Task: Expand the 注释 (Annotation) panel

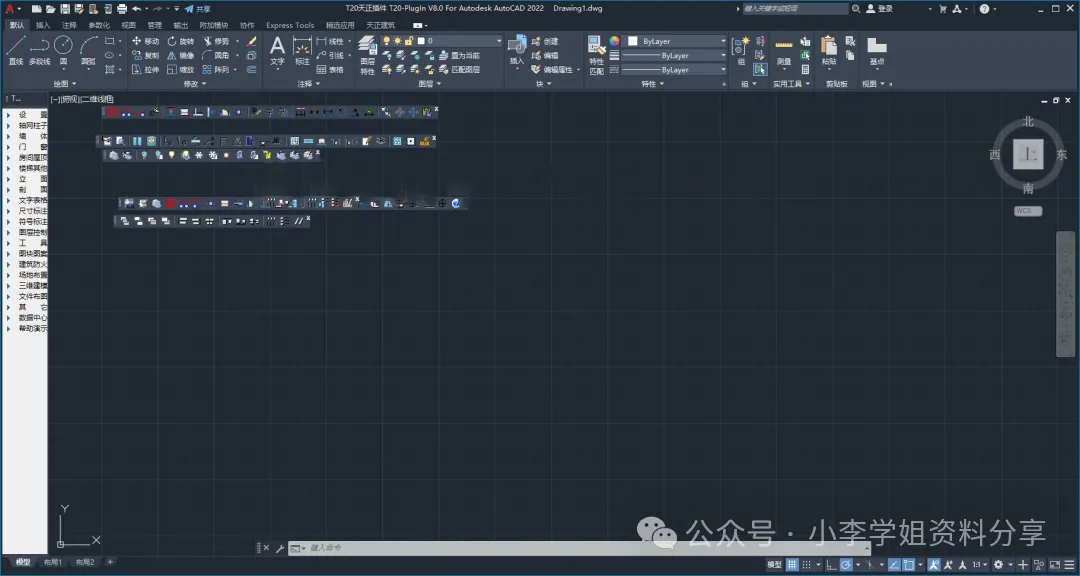Action: pyautogui.click(x=309, y=84)
